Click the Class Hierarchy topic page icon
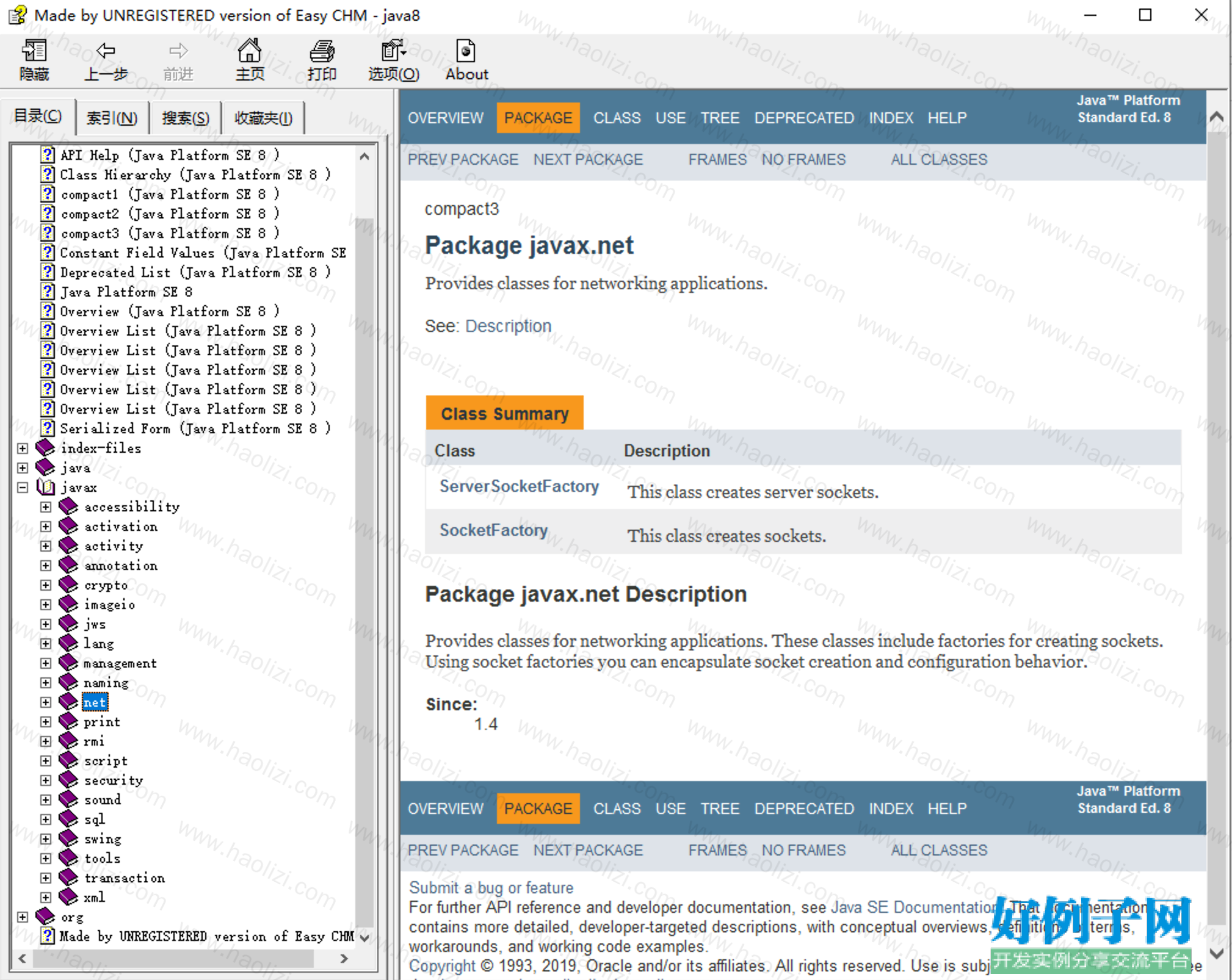The width and height of the screenshot is (1232, 980). point(48,175)
